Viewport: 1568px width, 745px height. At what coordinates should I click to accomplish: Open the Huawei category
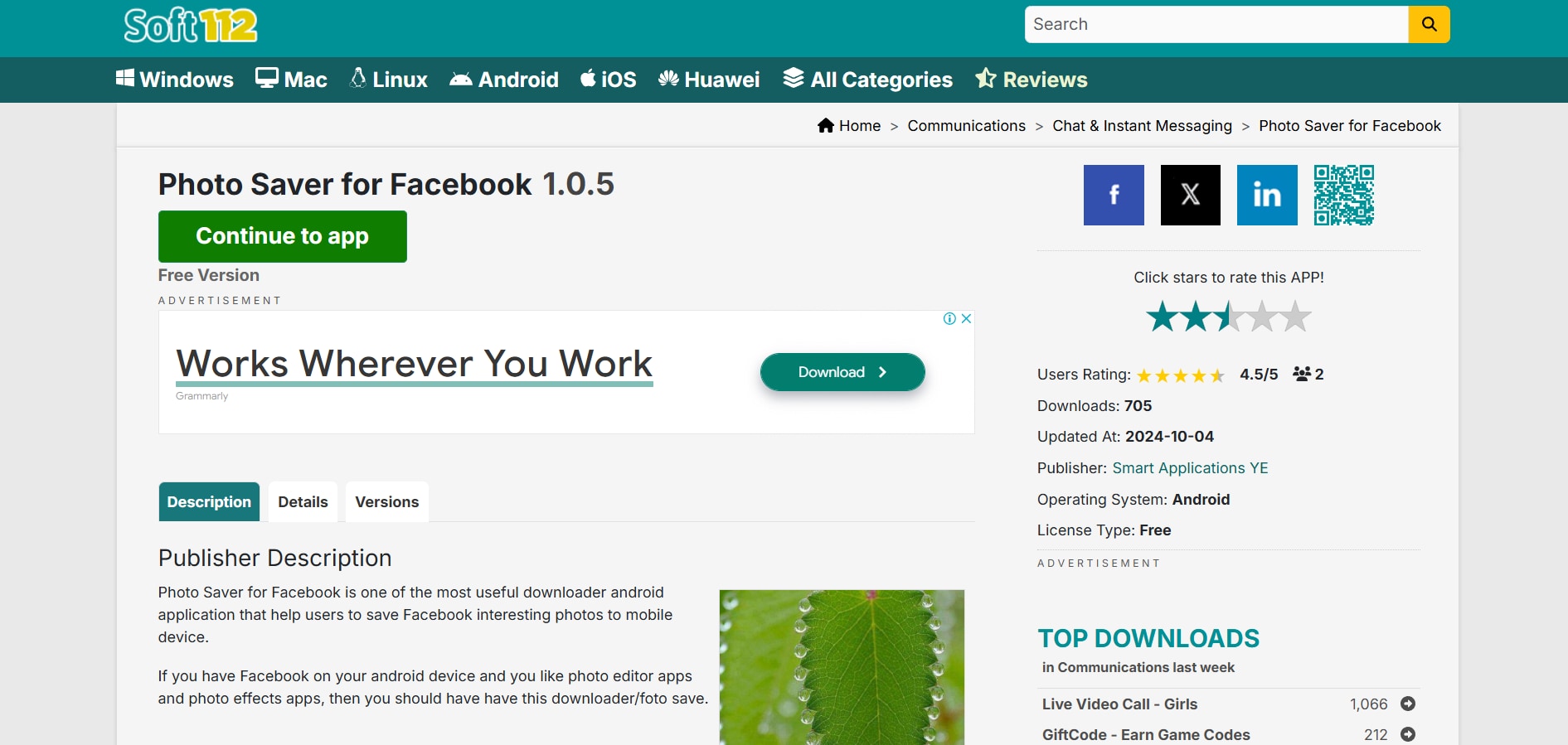click(709, 80)
